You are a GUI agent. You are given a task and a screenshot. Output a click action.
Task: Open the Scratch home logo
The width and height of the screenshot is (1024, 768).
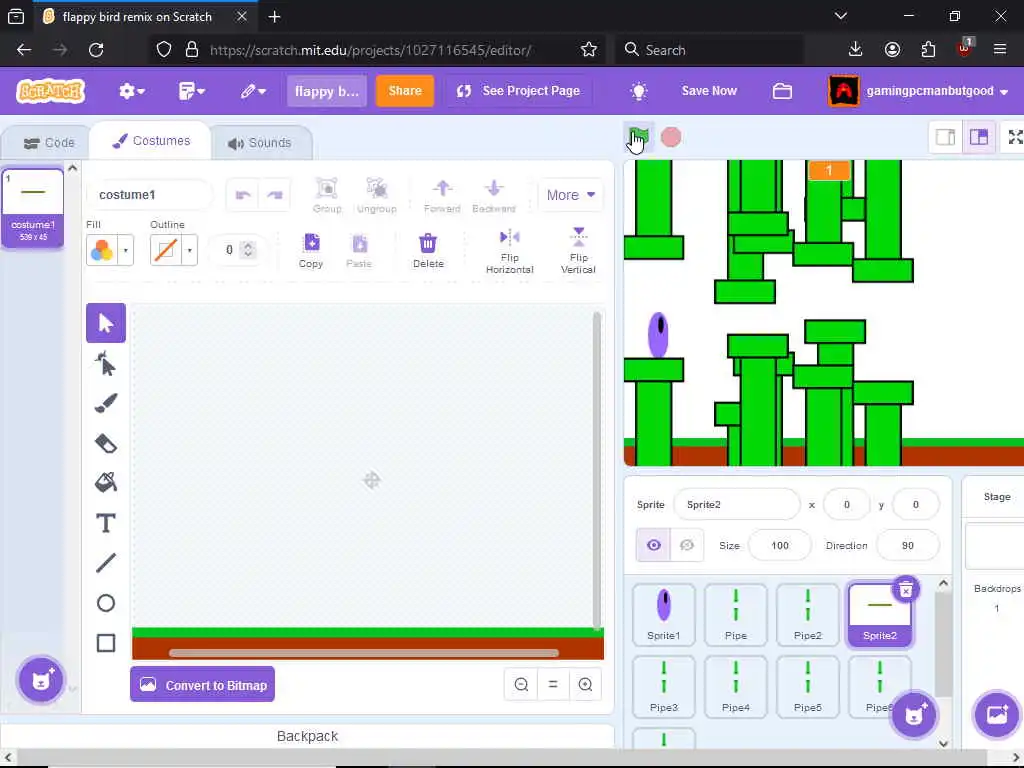point(51,91)
